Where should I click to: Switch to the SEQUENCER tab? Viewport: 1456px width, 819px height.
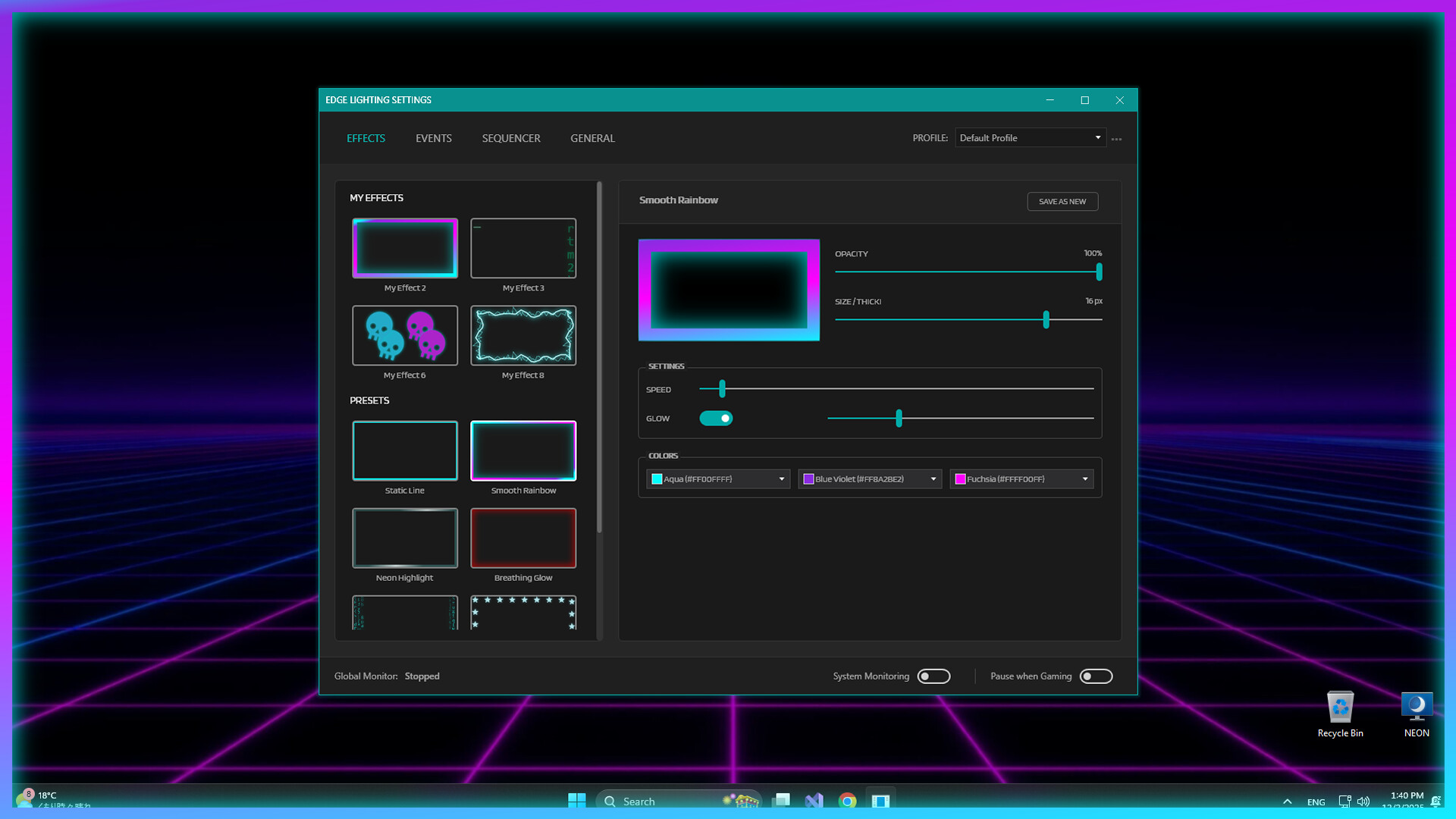(x=511, y=138)
